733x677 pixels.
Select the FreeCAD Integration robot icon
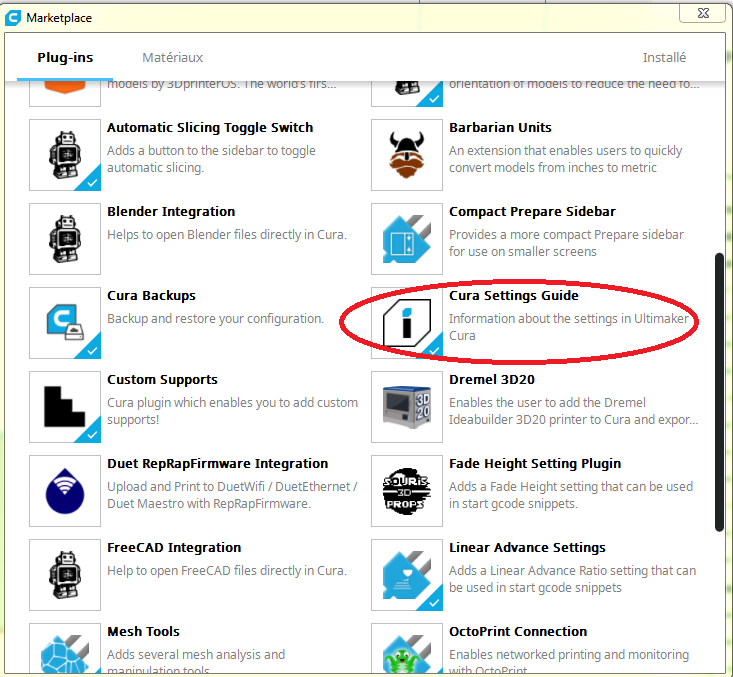pos(65,575)
